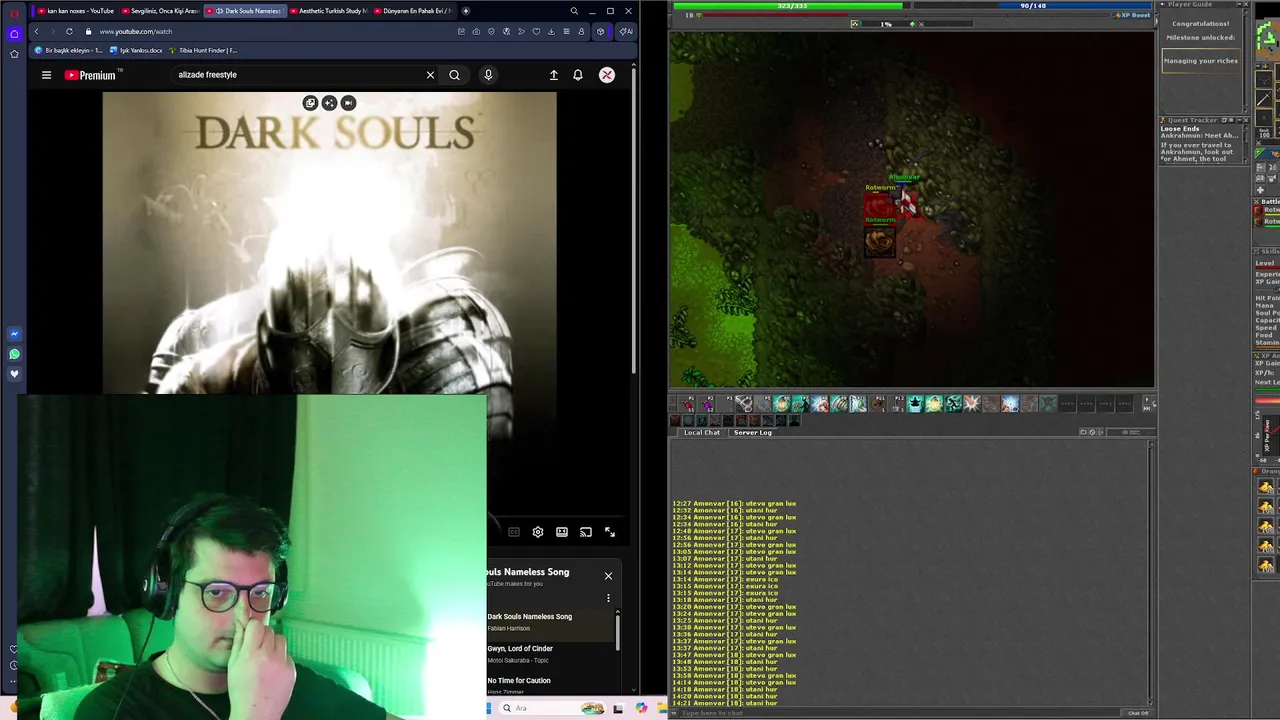This screenshot has height=720, width=1280.
Task: Open the 'Tibia Hunt Finder' bookmark
Action: click(x=204, y=50)
